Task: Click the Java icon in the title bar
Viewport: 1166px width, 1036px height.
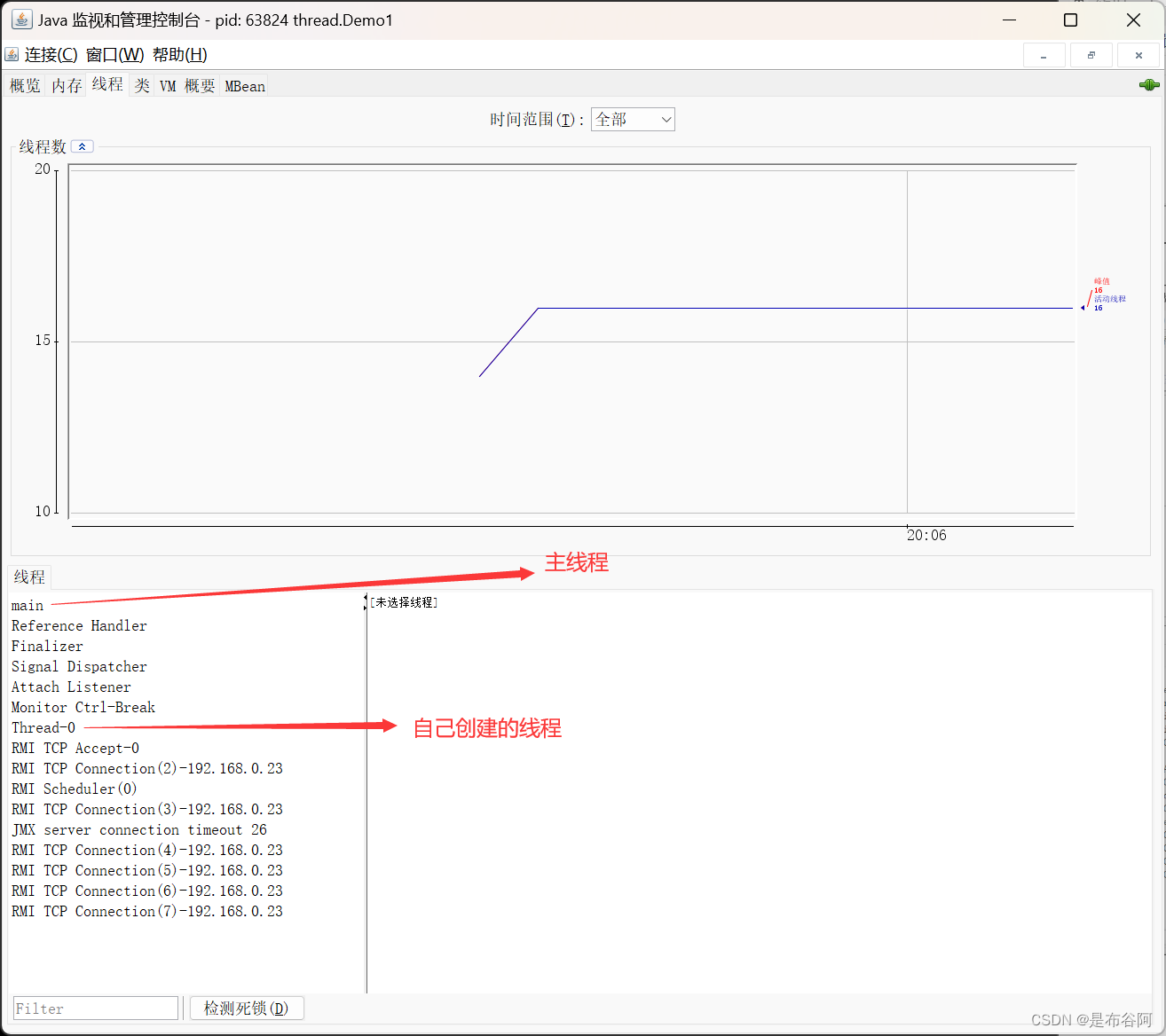Action: [21, 20]
